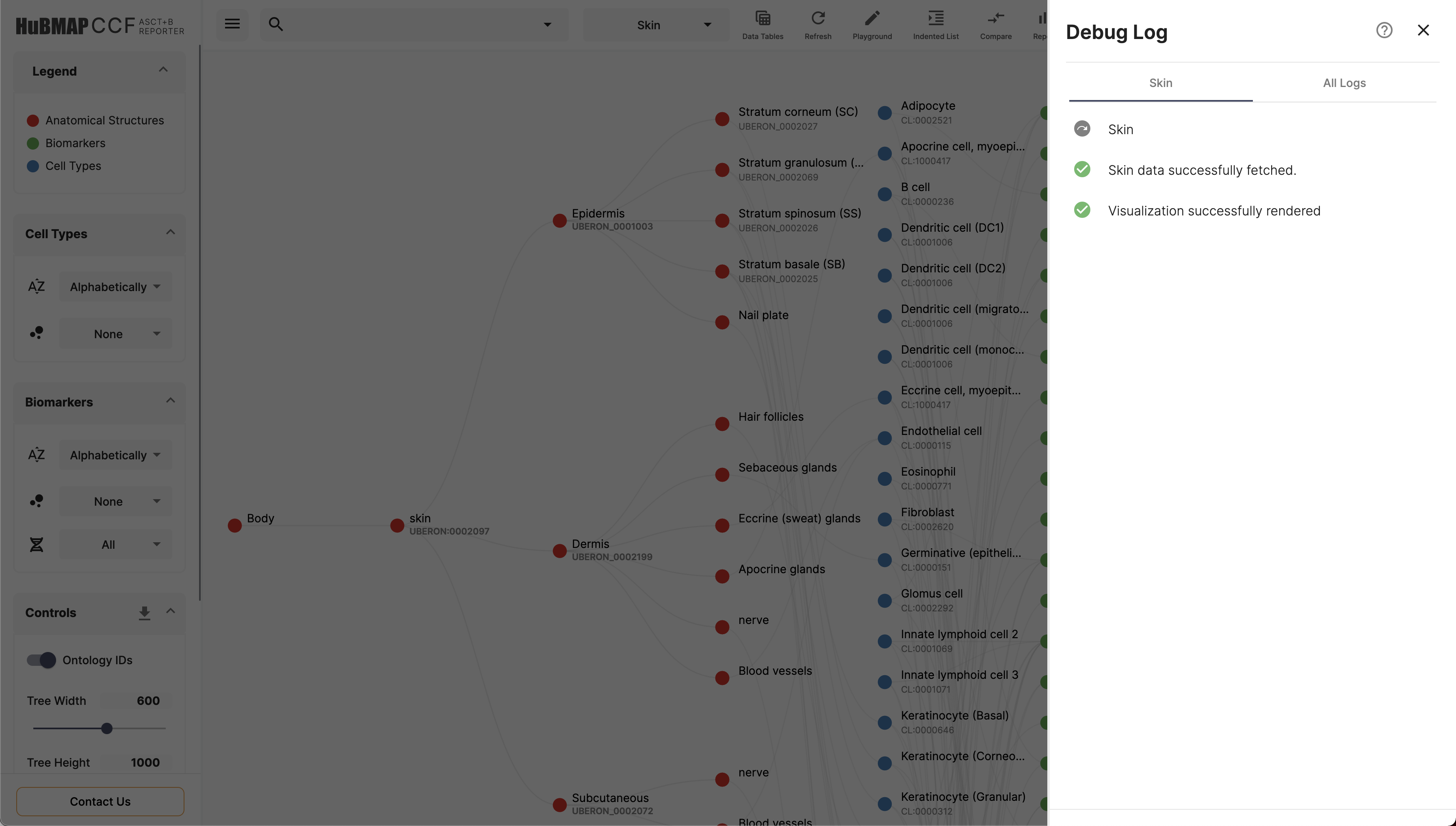Click the Contact Us button
The height and width of the screenshot is (826, 1456).
click(99, 801)
